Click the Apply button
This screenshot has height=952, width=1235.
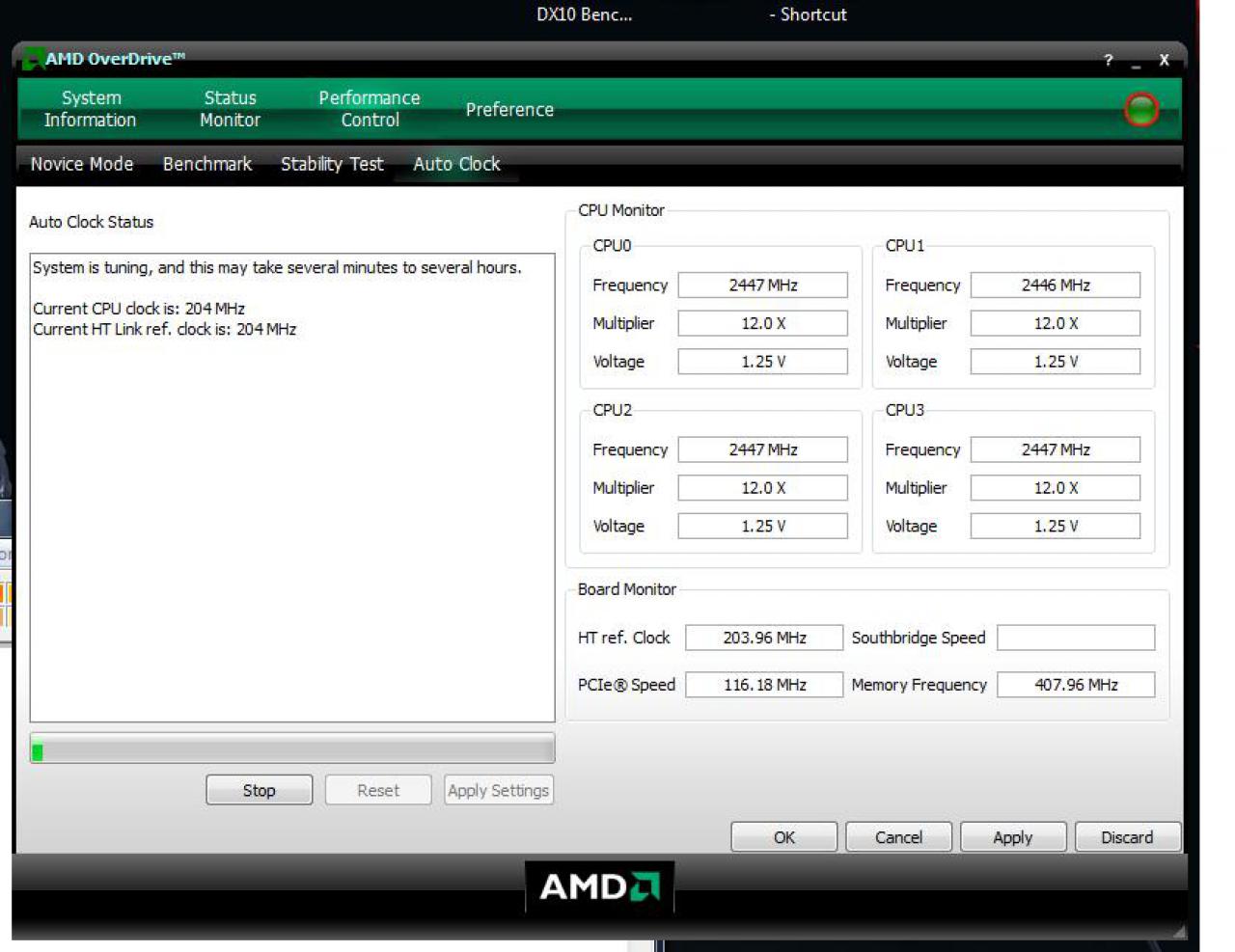[x=1013, y=837]
